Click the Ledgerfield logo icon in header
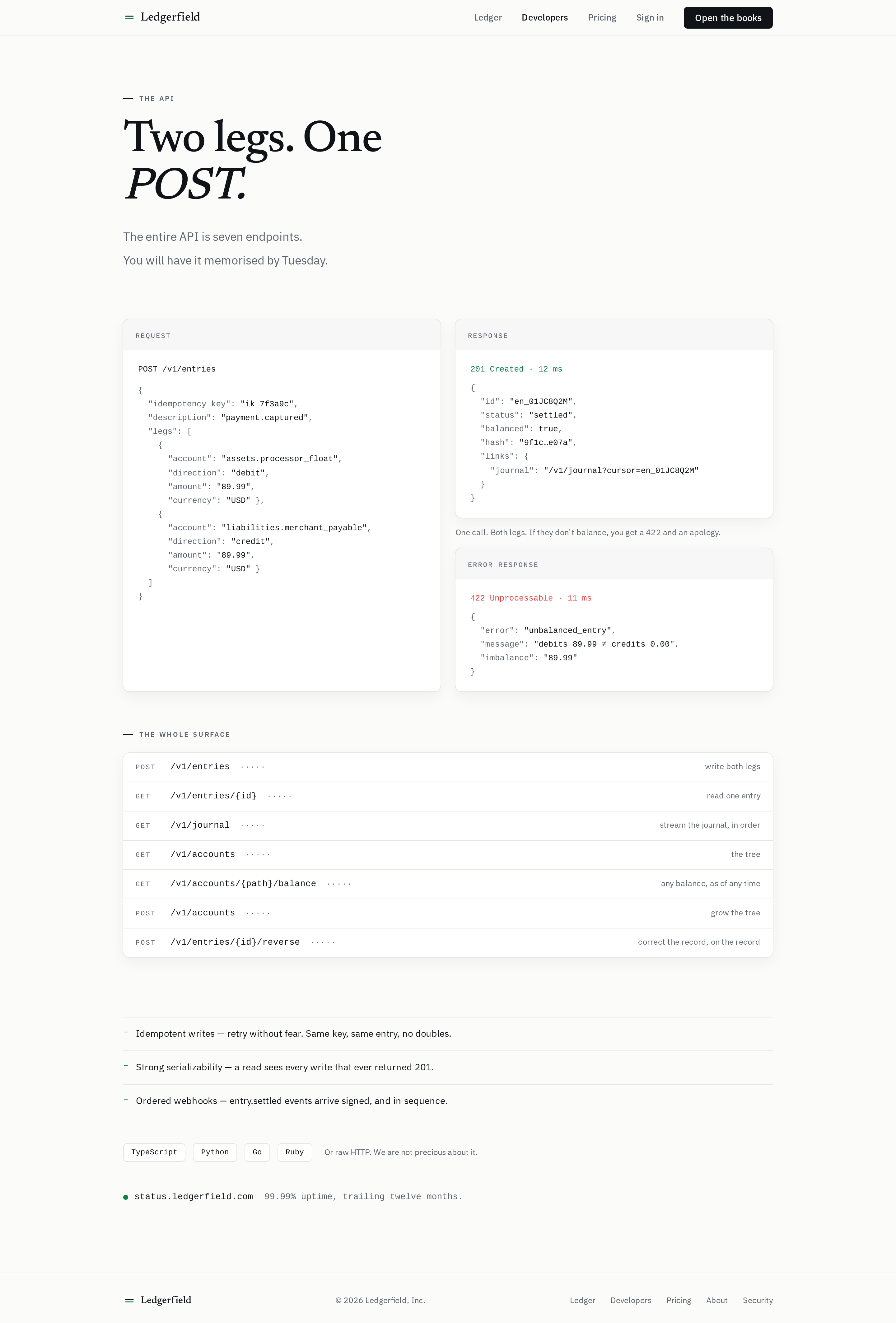This screenshot has width=896, height=1323. [x=129, y=18]
